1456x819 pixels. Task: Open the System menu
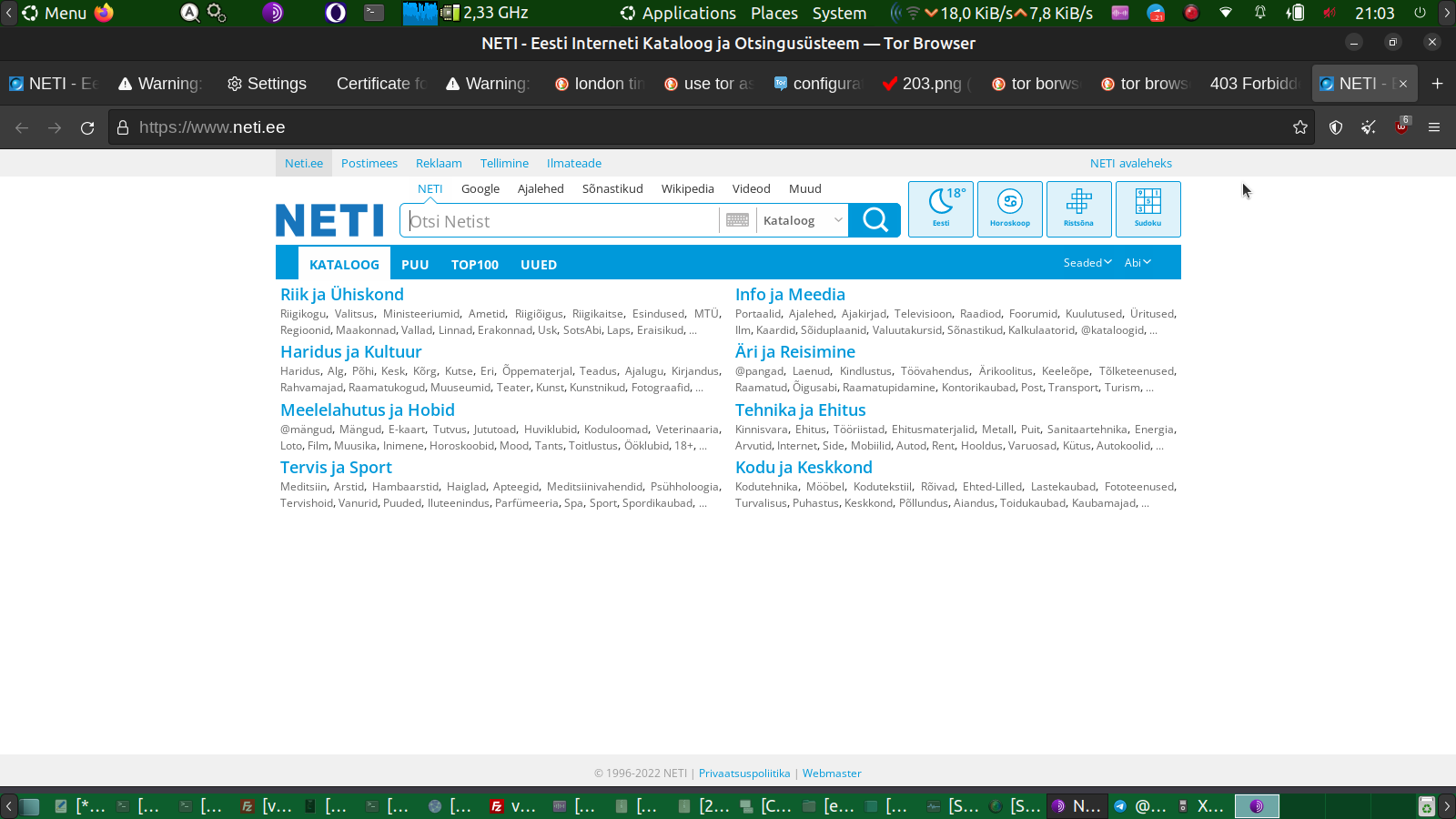click(839, 13)
